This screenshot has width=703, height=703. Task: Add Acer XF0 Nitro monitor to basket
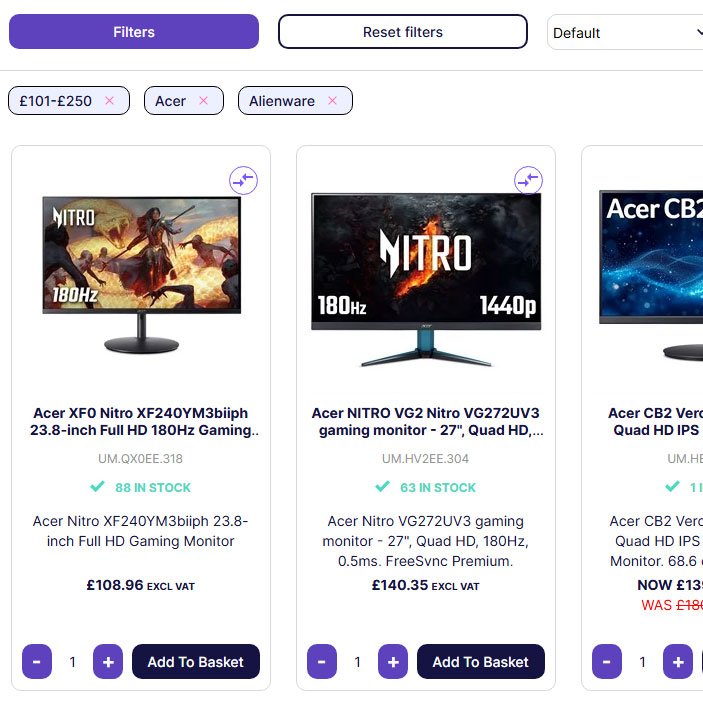195,661
